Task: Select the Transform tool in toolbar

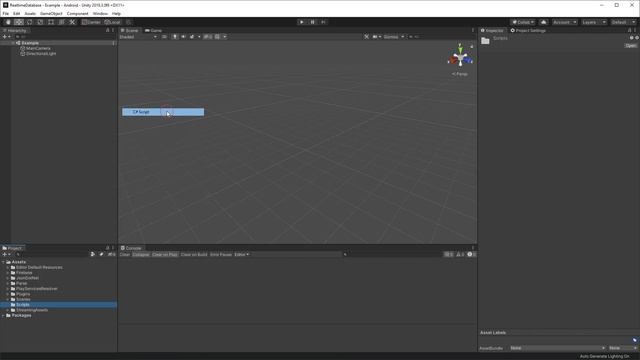Action: [x=61, y=22]
